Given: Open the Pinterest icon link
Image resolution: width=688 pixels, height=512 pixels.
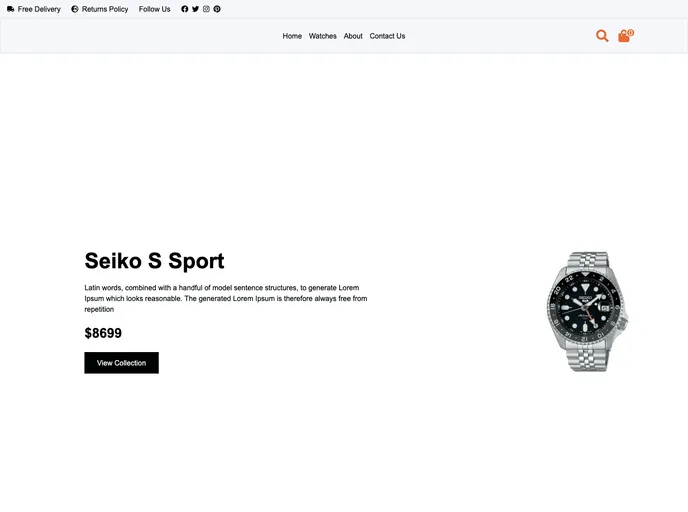Looking at the screenshot, I should [217, 9].
